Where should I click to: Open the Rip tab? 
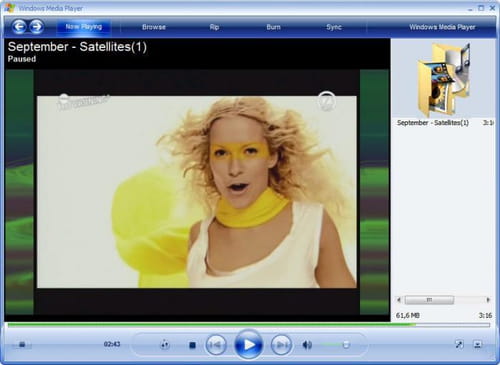214,27
